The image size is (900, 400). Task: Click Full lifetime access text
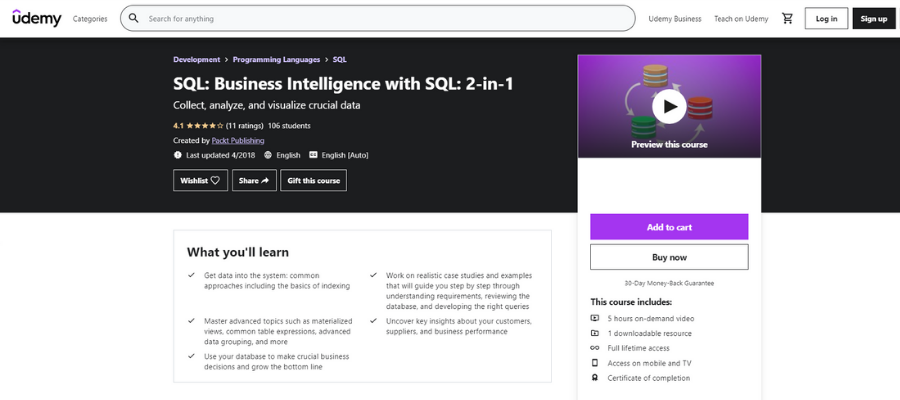pyautogui.click(x=638, y=348)
